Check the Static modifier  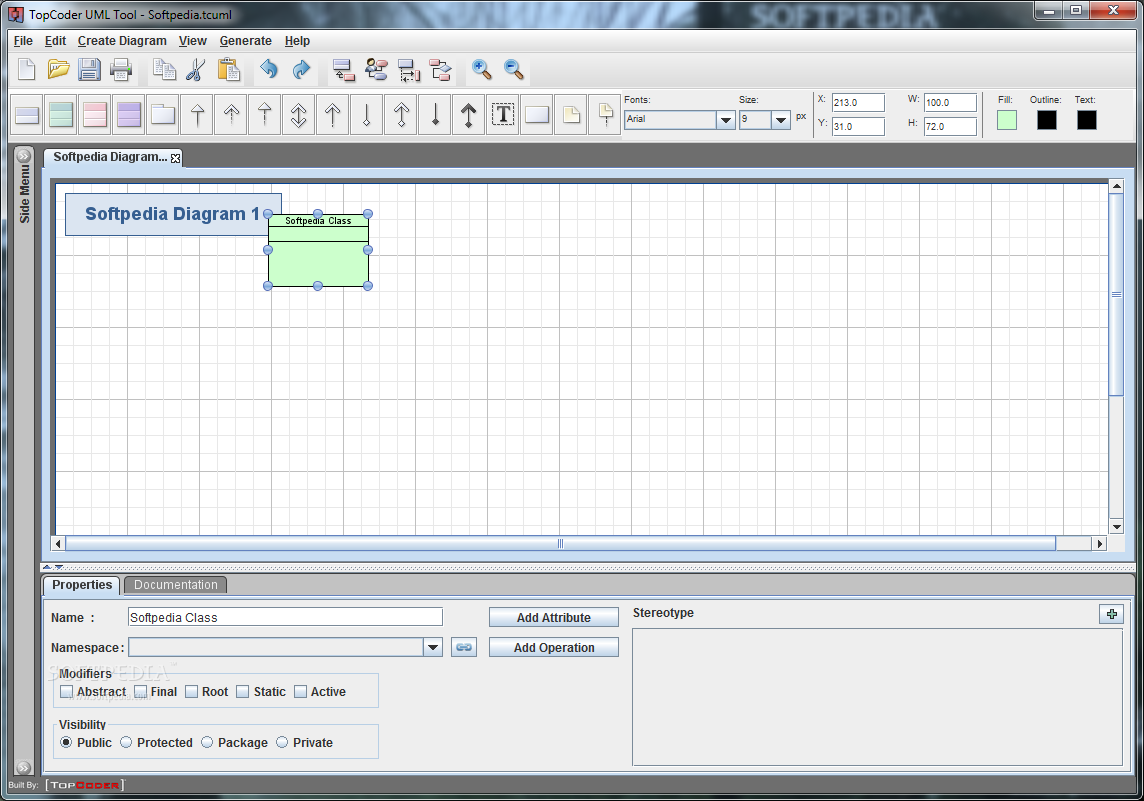point(243,692)
